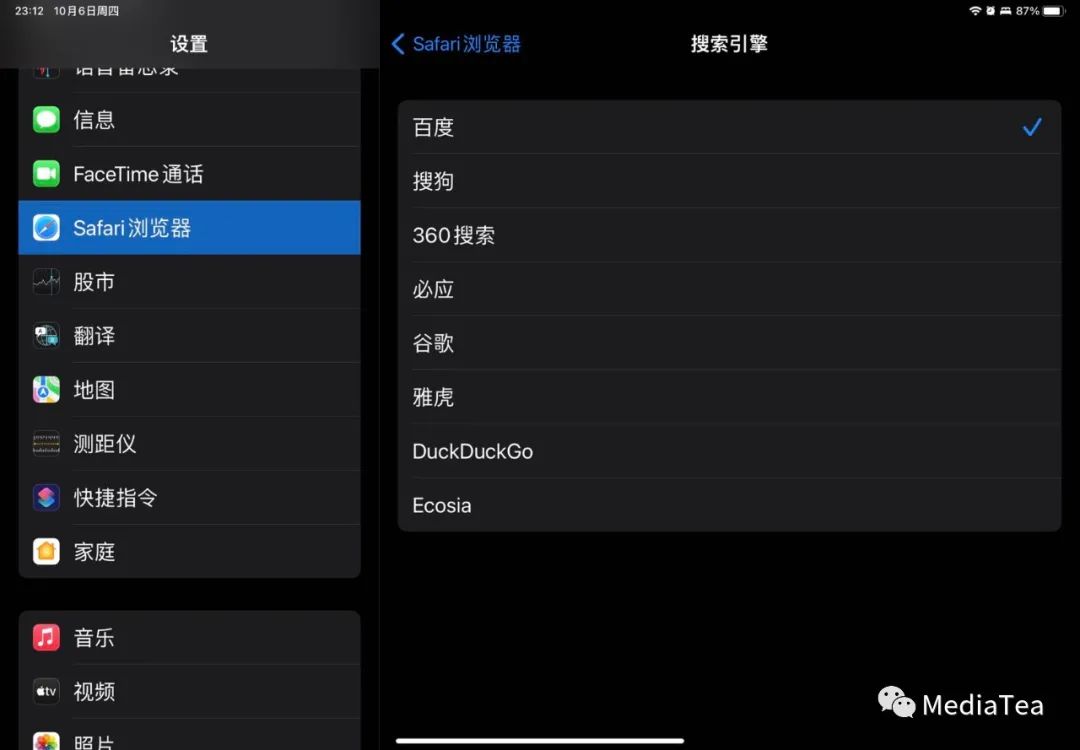The width and height of the screenshot is (1080, 750).
Task: Open FaceTime通话 settings in sidebar
Action: [x=189, y=174]
